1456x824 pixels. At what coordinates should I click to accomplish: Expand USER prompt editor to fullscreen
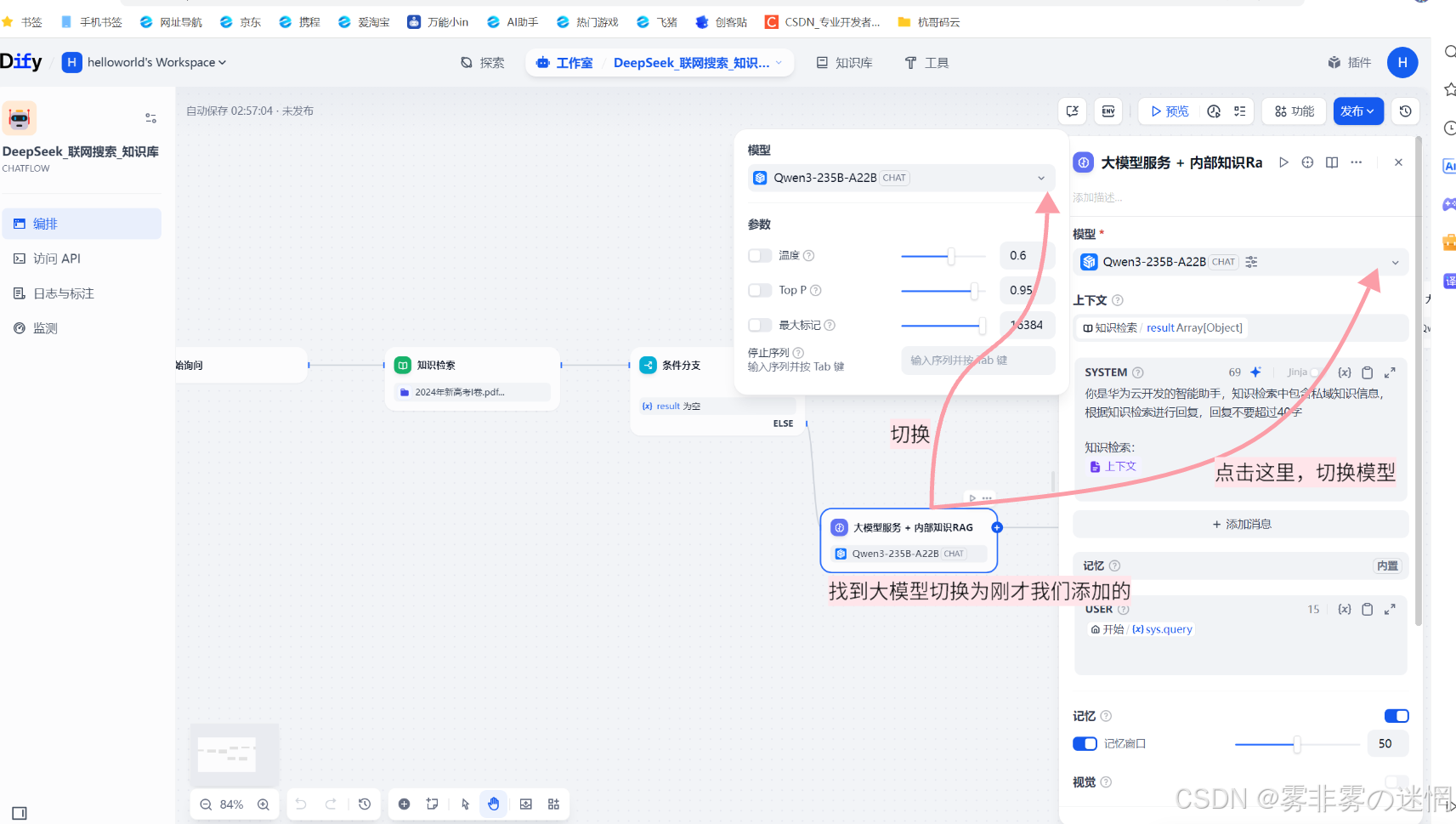(x=1390, y=609)
